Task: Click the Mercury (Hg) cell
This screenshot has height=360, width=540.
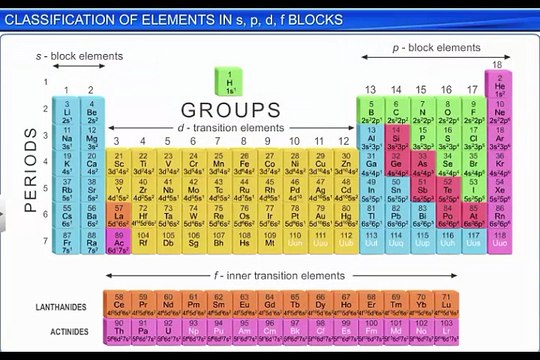Action: [346, 216]
